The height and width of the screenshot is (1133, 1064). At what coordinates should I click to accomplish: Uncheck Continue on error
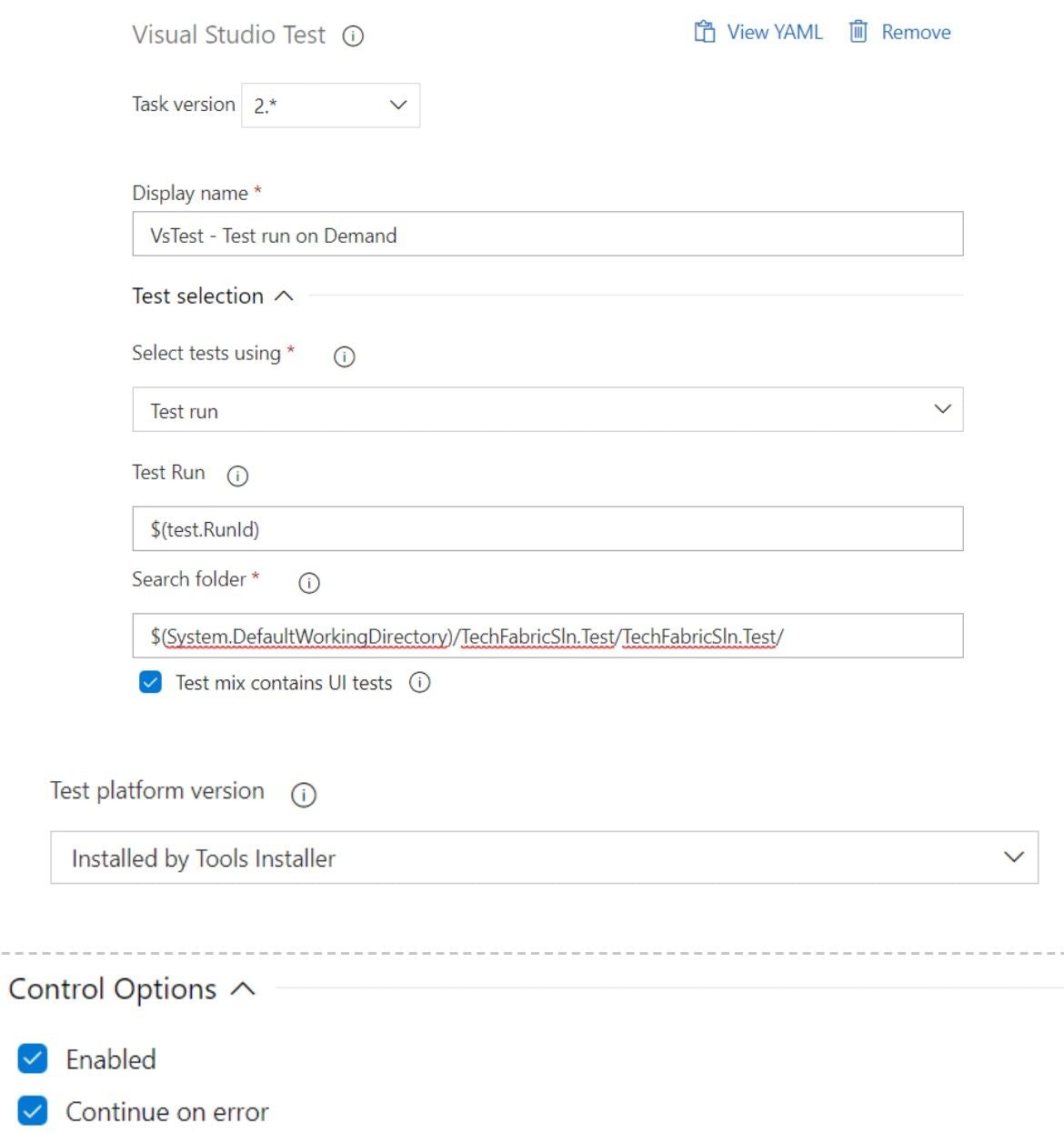tap(33, 1110)
